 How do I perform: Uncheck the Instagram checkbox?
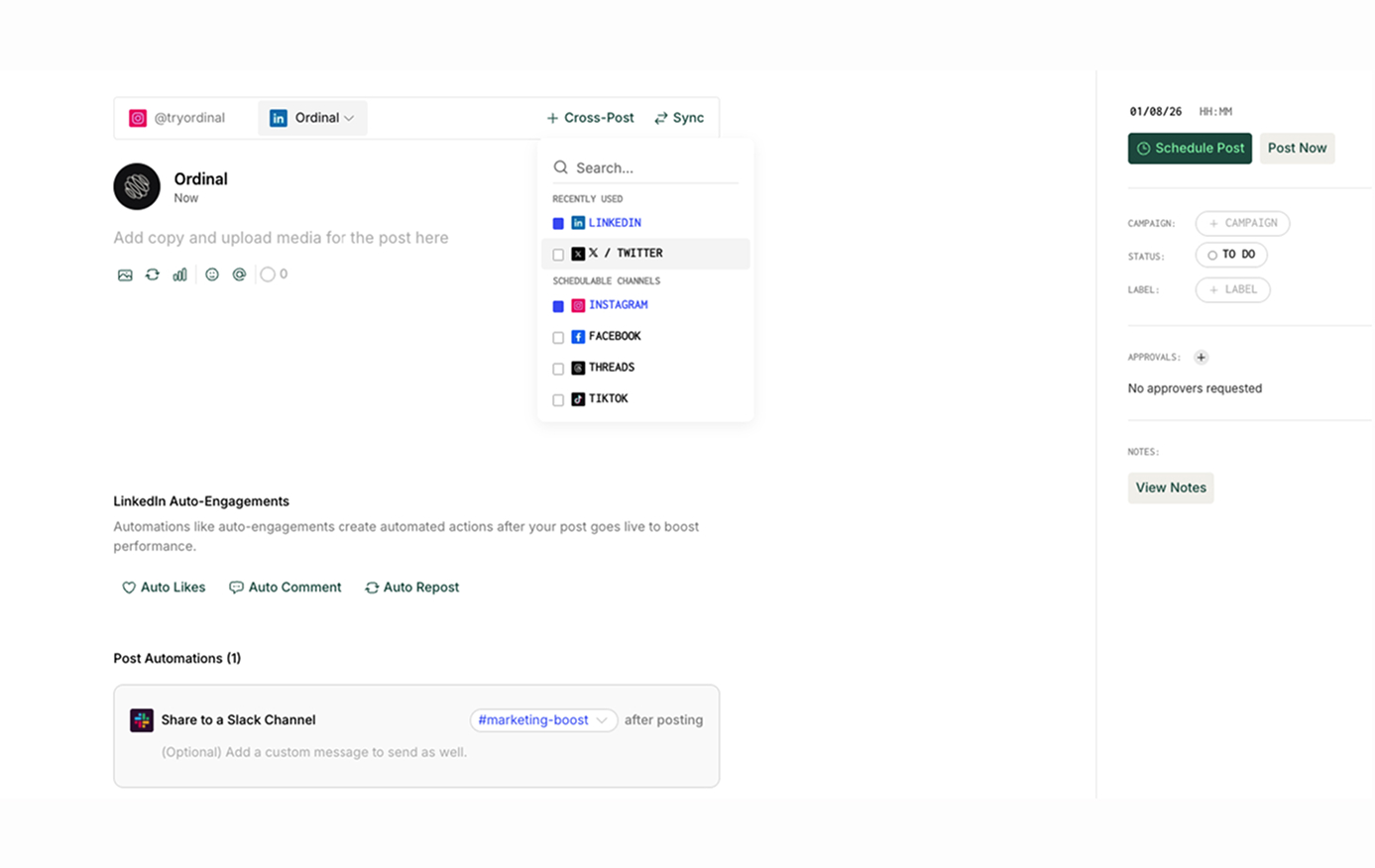[x=558, y=306]
